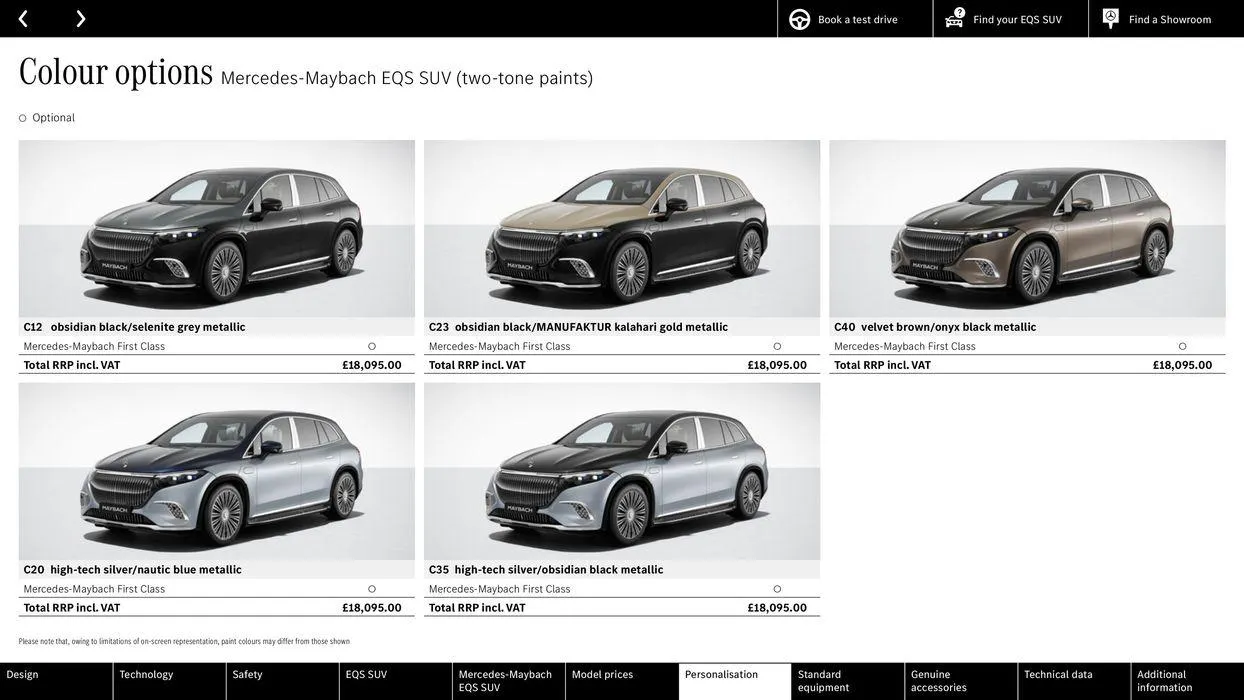Click the showroom location pin icon
Image resolution: width=1244 pixels, height=700 pixels.
tap(1111, 18)
